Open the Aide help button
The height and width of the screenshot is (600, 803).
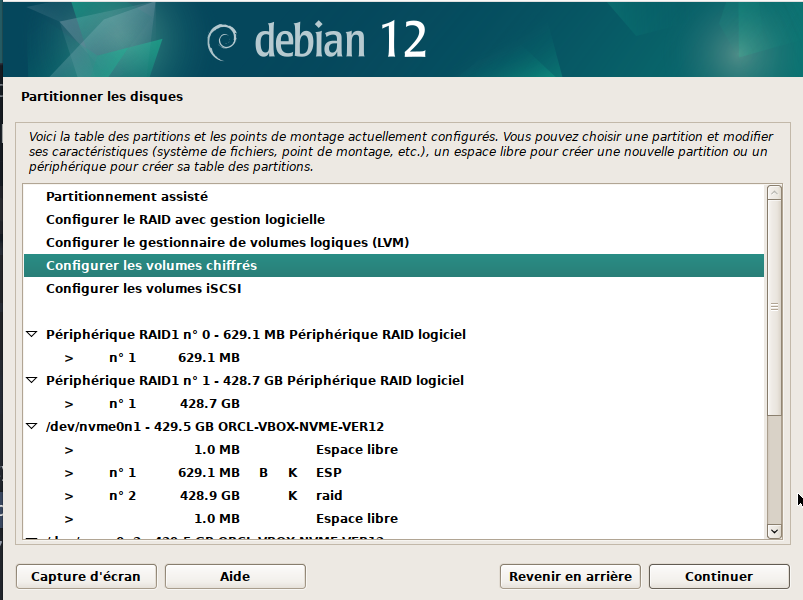(x=235, y=576)
